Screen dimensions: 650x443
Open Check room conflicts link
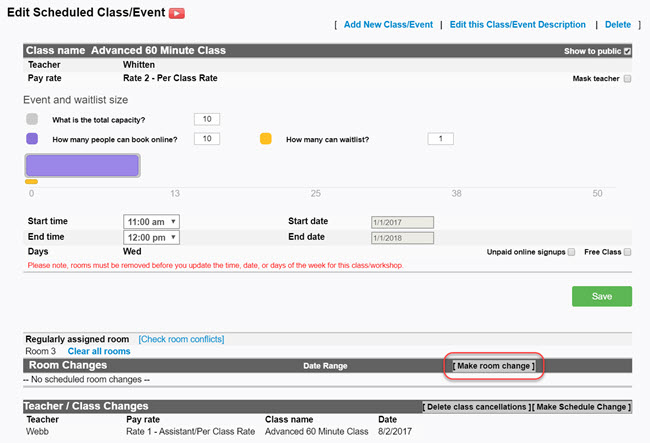point(181,340)
